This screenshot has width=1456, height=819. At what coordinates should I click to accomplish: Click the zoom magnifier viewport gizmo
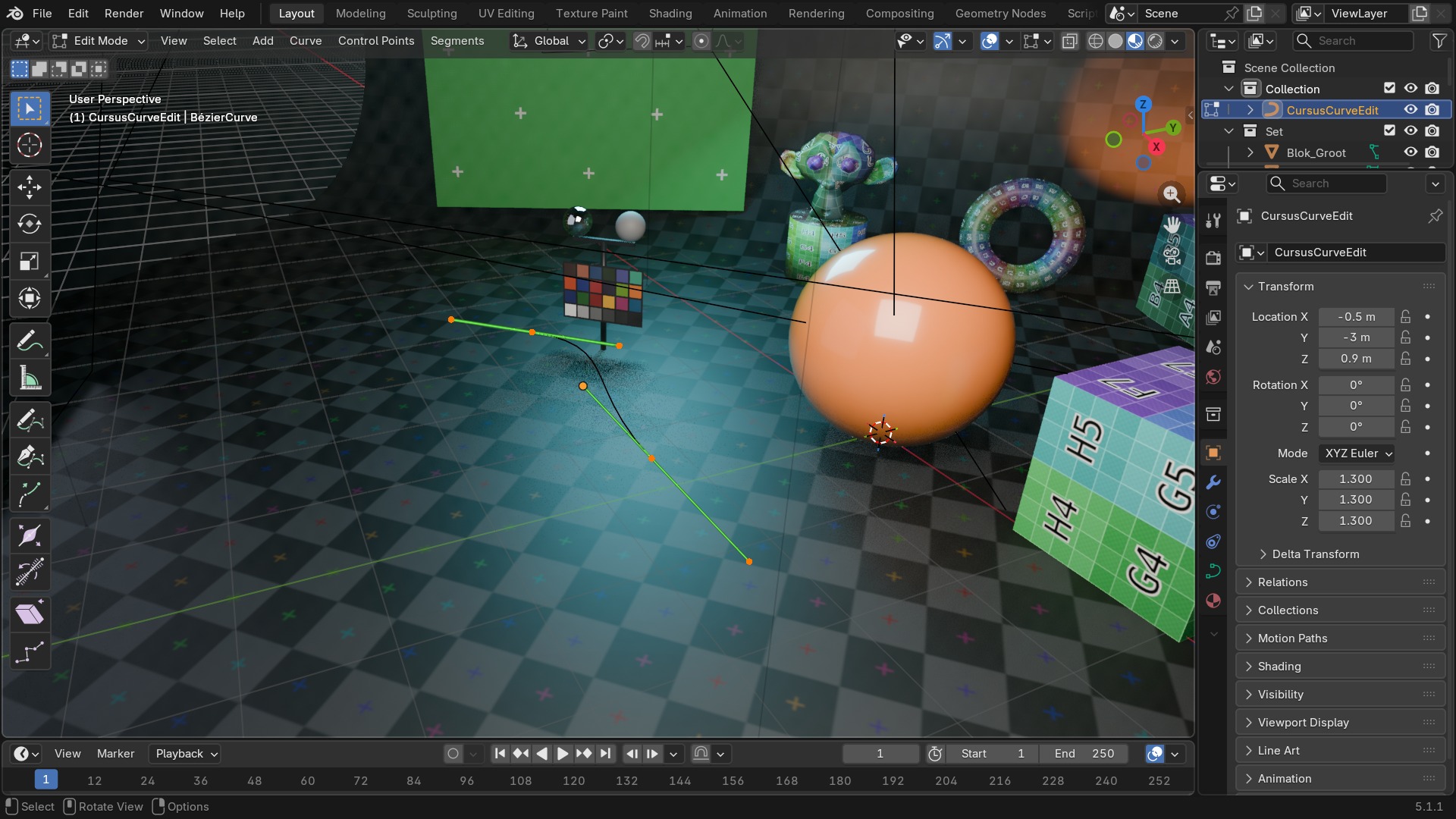pos(1172,194)
